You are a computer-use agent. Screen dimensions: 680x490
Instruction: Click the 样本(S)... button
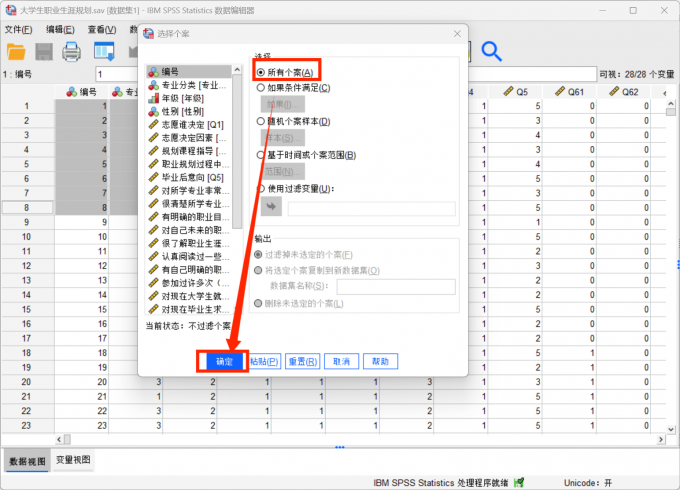click(x=282, y=138)
